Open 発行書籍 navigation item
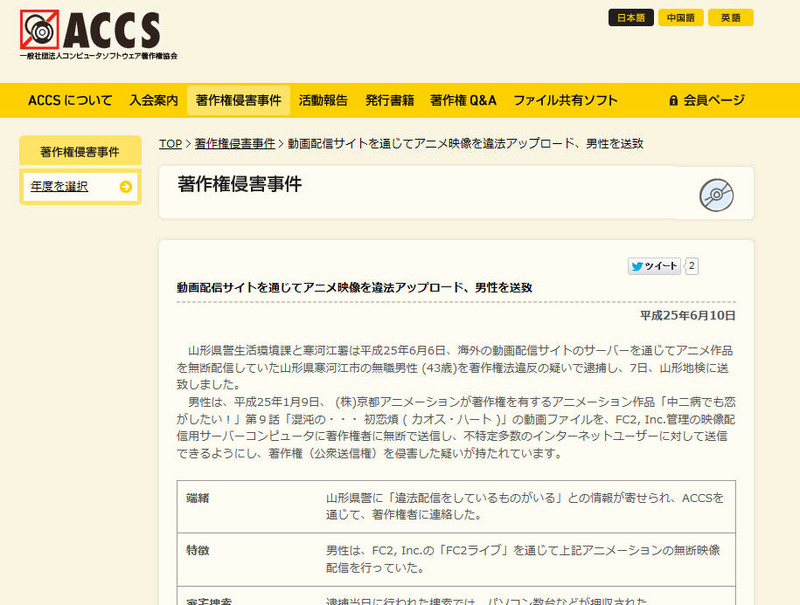The width and height of the screenshot is (800, 605). tap(389, 100)
